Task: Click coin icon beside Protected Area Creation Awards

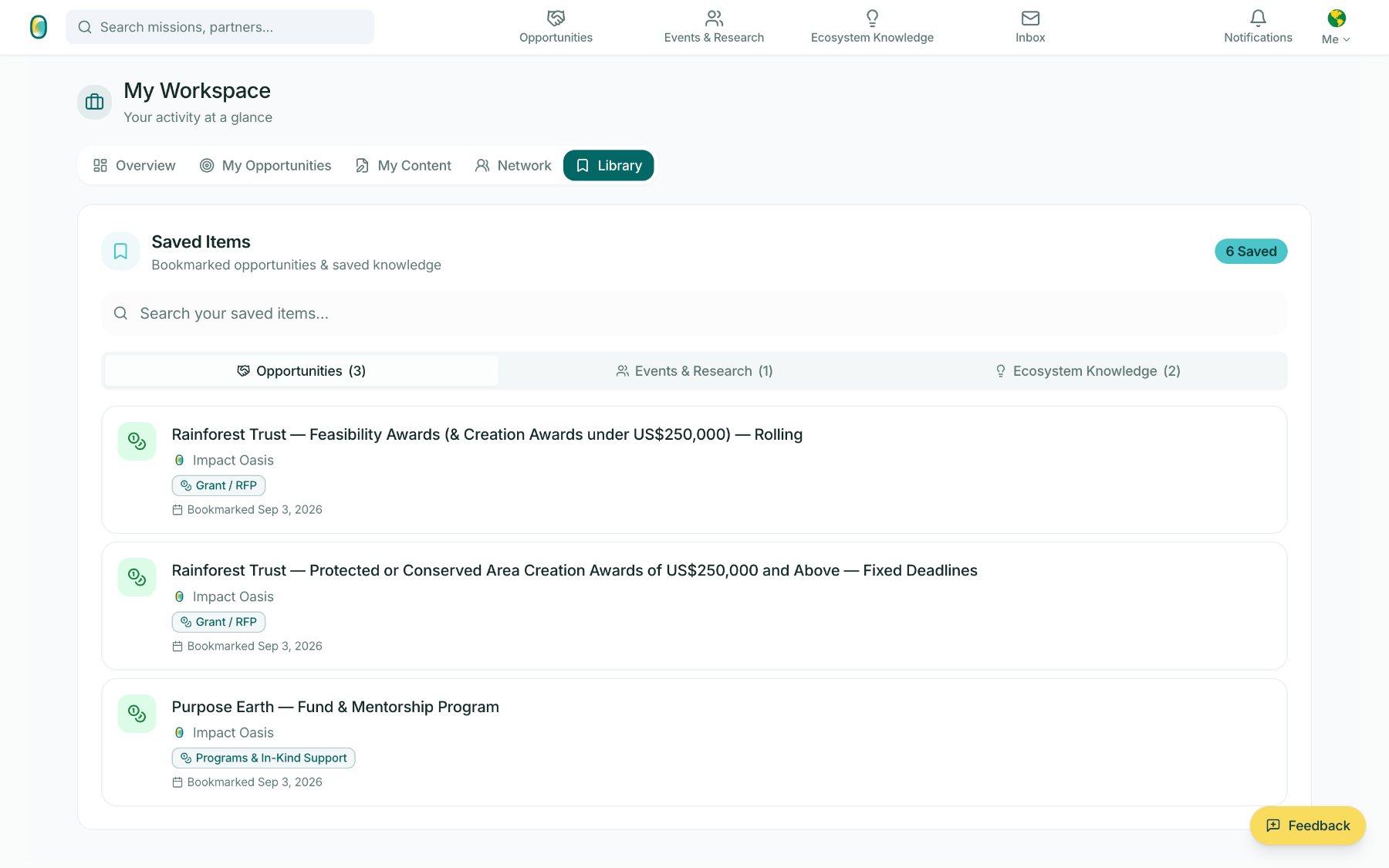Action: coord(137,577)
